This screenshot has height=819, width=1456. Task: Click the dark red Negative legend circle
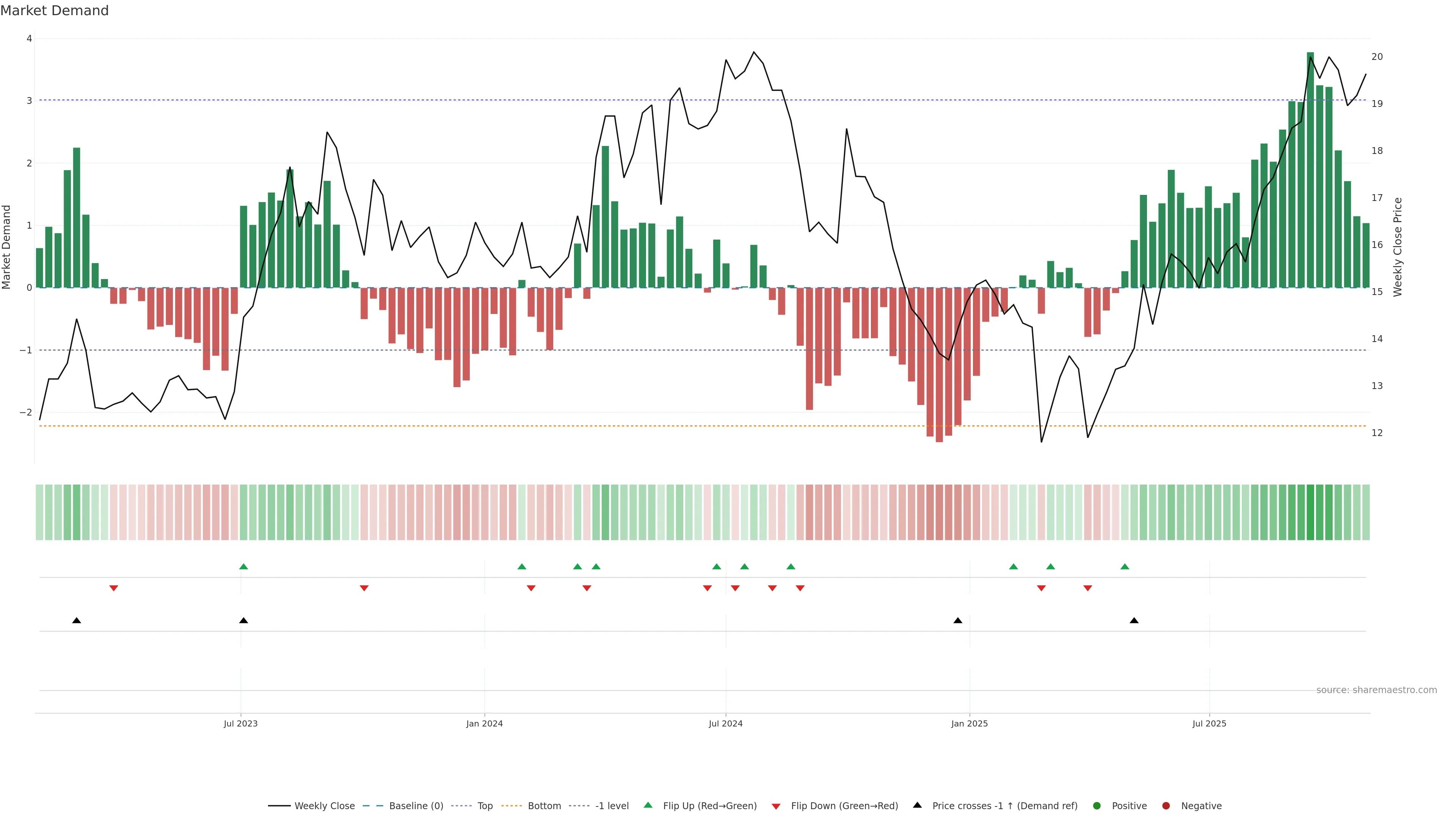tap(1166, 805)
